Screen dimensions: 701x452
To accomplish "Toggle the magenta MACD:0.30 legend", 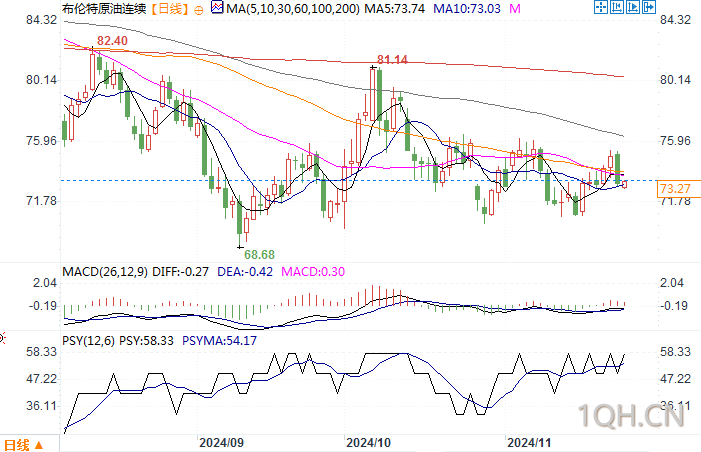I will point(313,272).
